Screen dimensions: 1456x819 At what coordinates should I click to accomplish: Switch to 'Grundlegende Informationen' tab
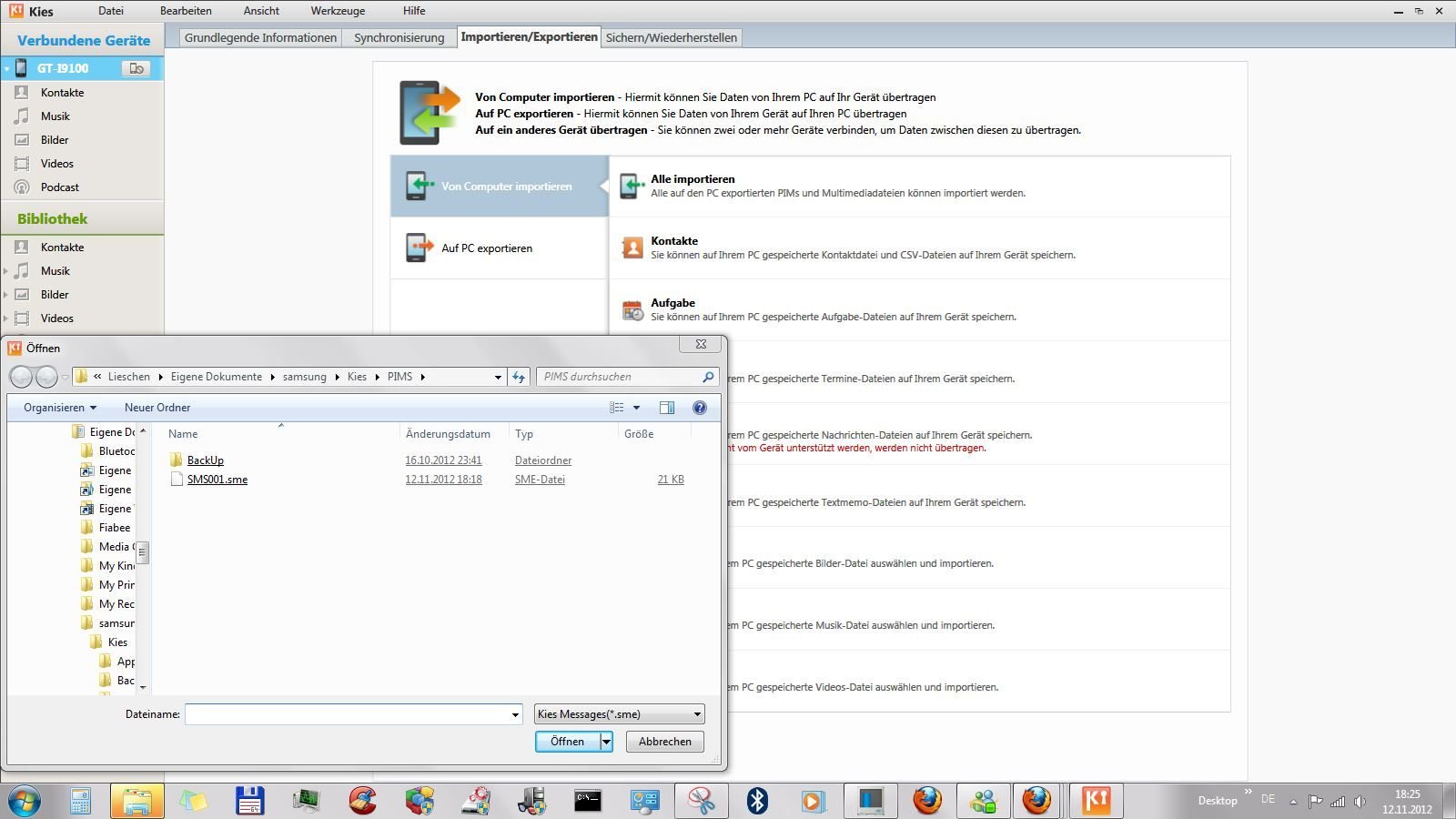point(260,37)
